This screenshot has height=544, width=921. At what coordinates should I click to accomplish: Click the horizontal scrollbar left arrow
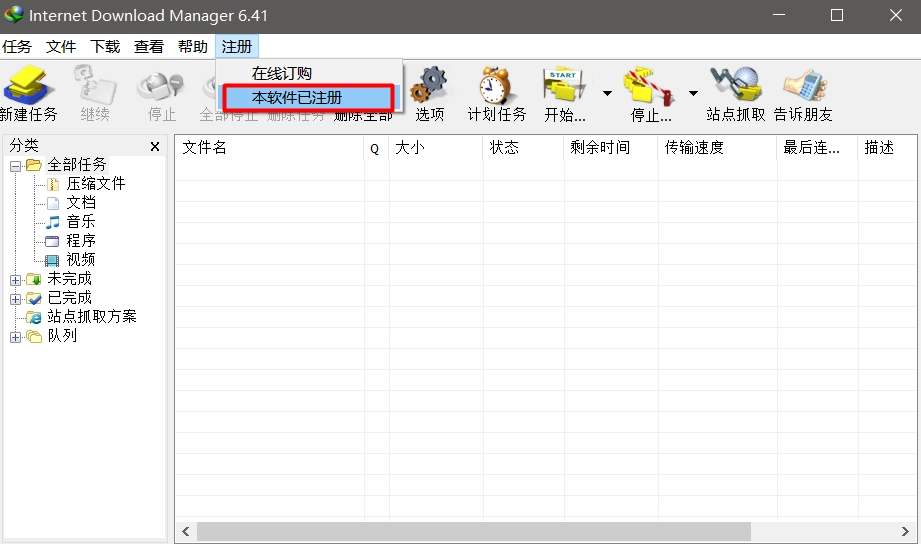point(186,532)
